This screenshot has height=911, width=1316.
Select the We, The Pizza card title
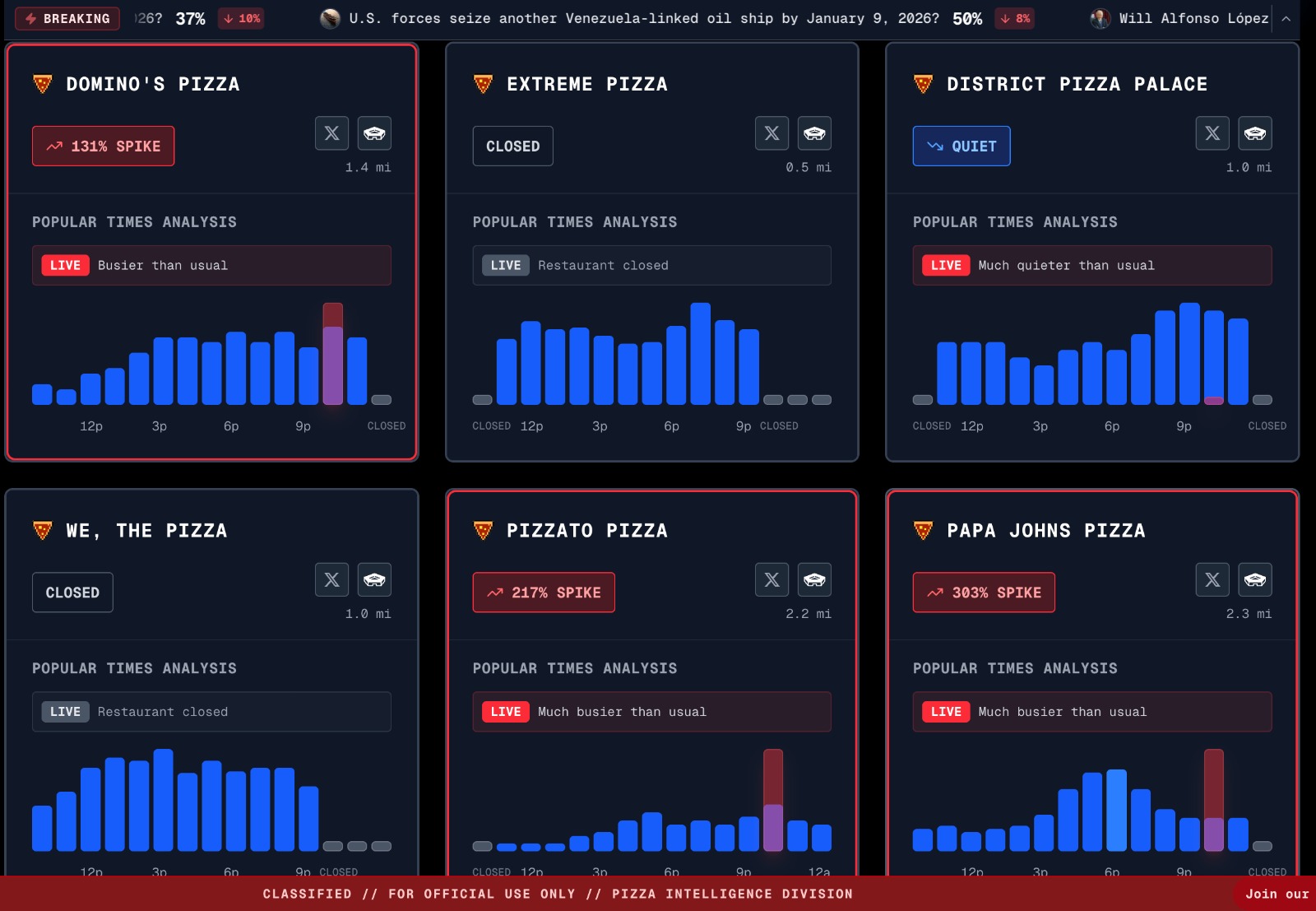point(146,531)
